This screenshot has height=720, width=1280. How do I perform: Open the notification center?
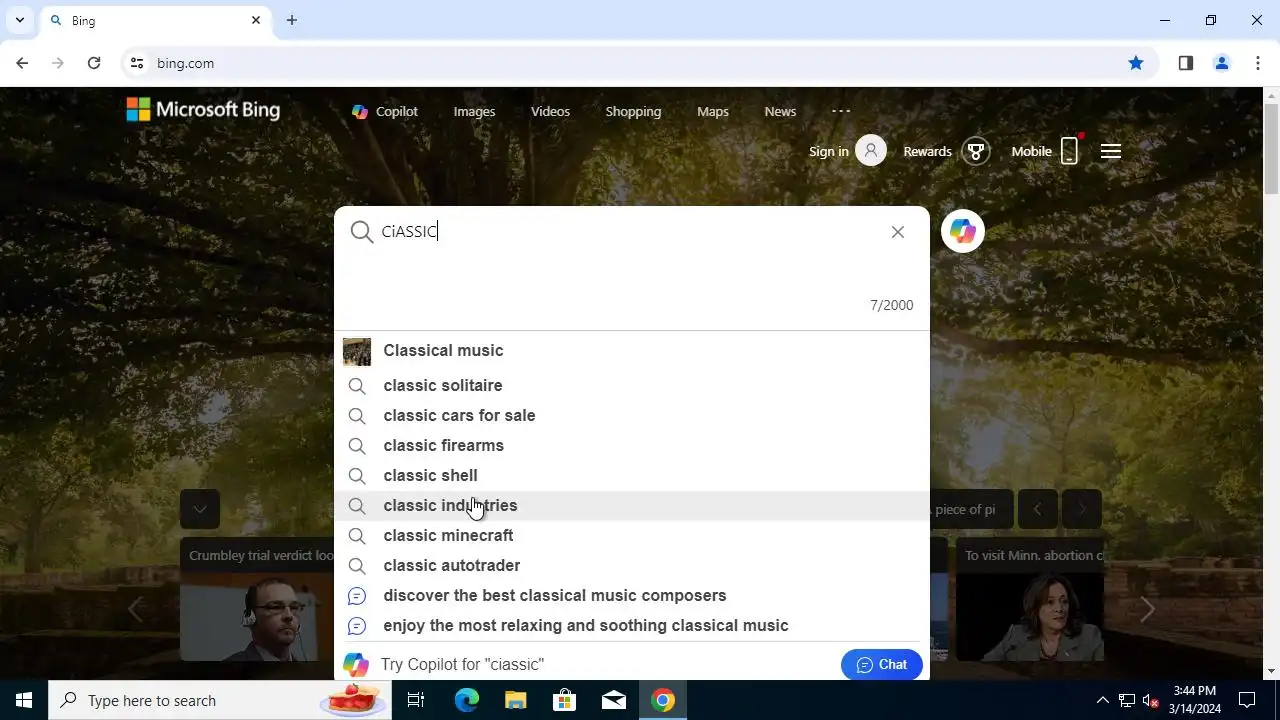coord(1247,700)
